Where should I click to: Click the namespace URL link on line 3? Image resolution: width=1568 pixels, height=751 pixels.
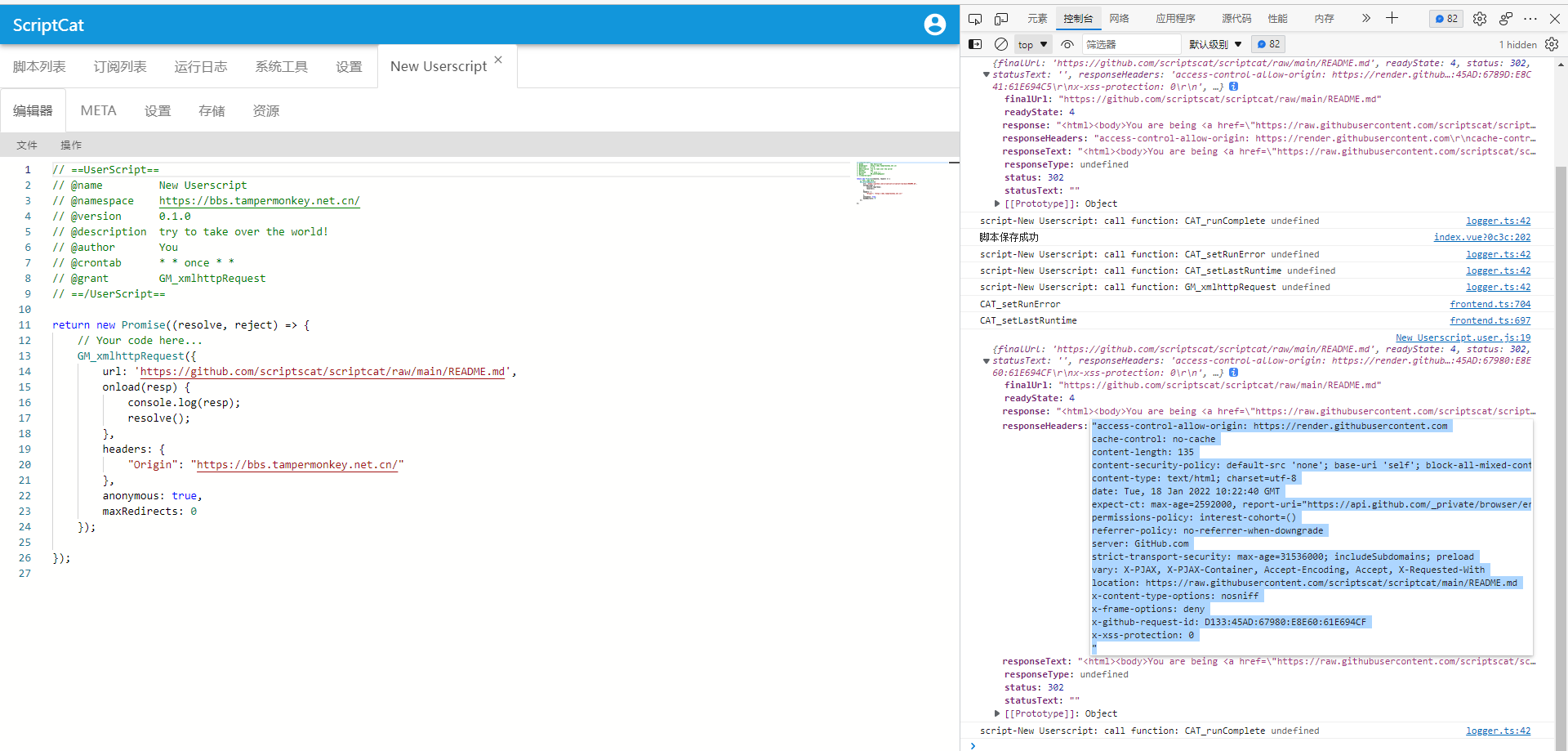tap(259, 201)
